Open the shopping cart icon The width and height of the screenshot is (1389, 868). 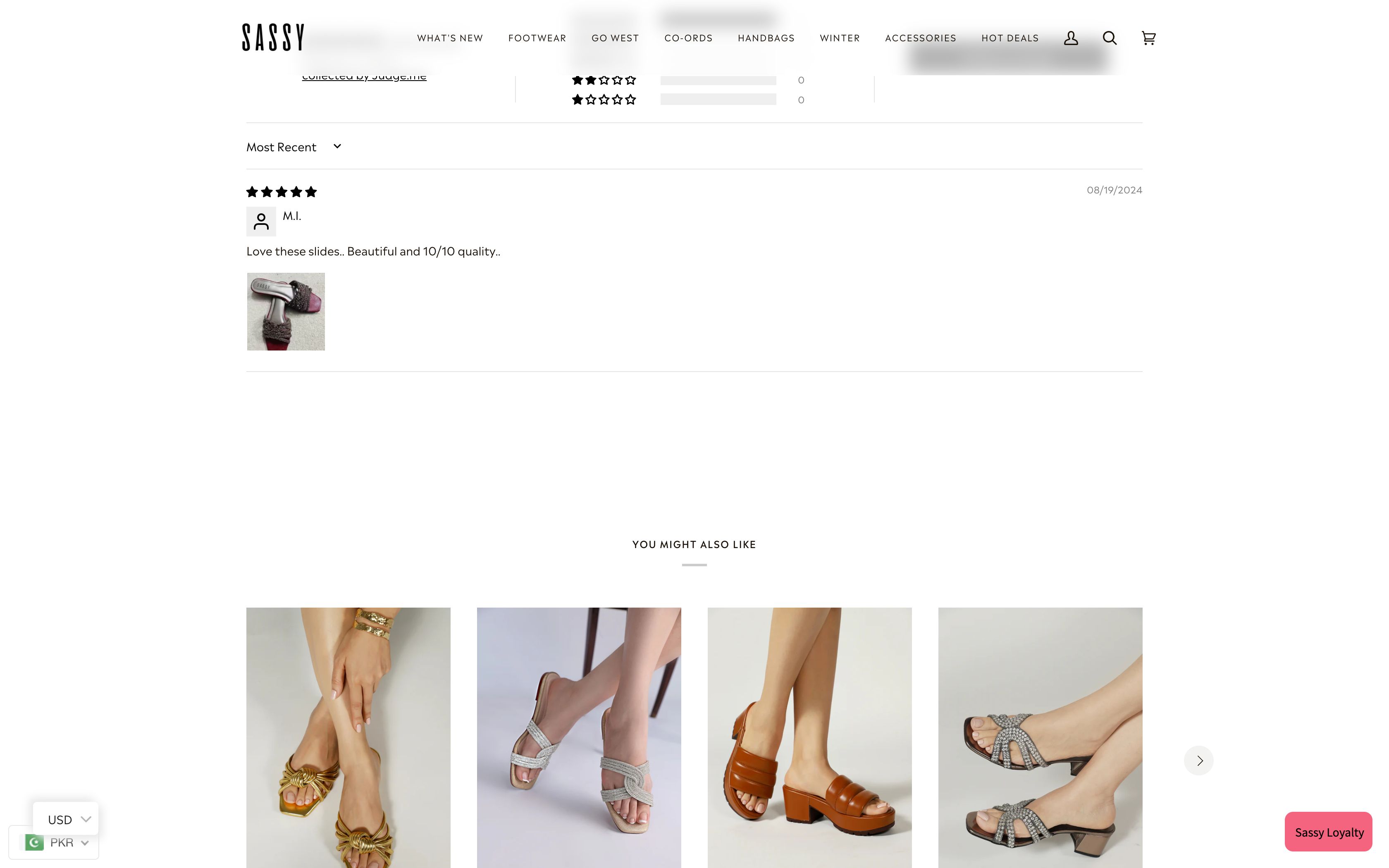pyautogui.click(x=1148, y=38)
